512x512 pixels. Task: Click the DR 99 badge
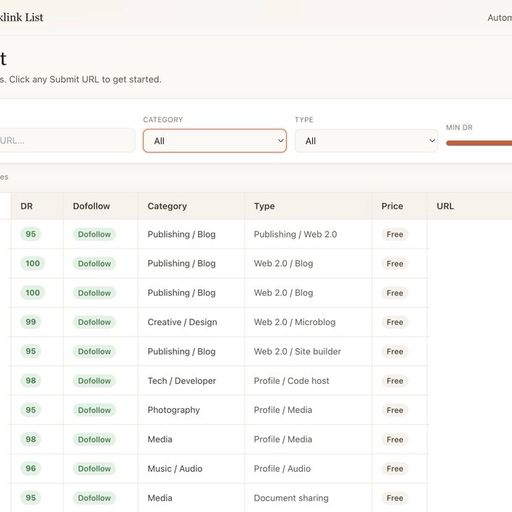pos(31,322)
